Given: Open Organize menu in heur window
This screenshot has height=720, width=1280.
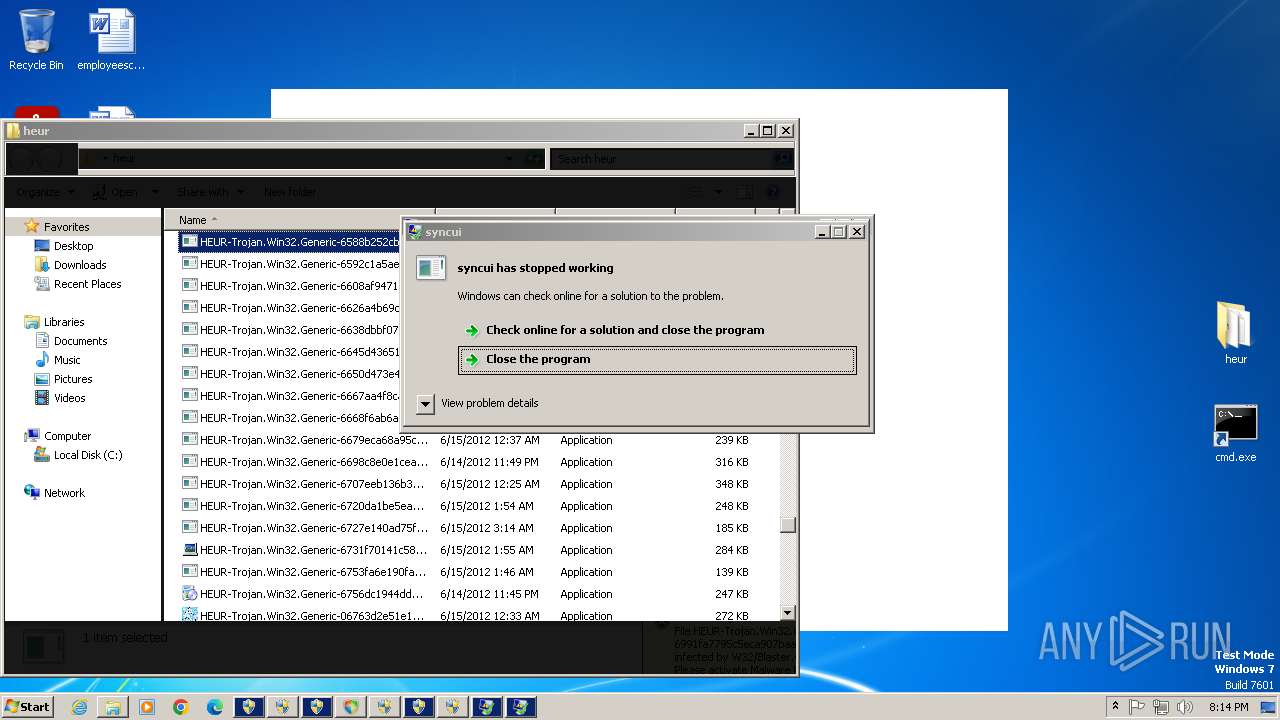Looking at the screenshot, I should coord(44,192).
